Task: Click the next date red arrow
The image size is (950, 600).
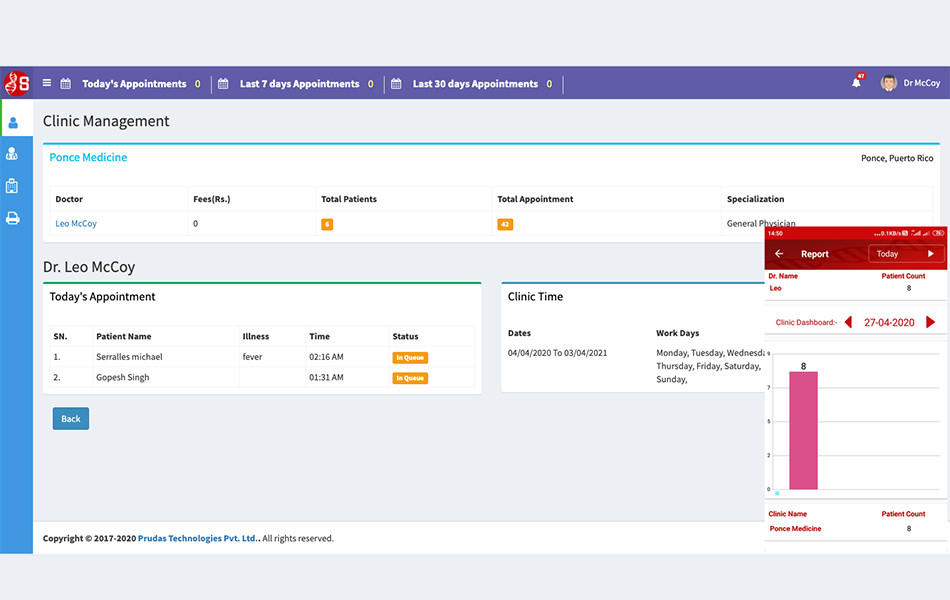Action: 931,322
